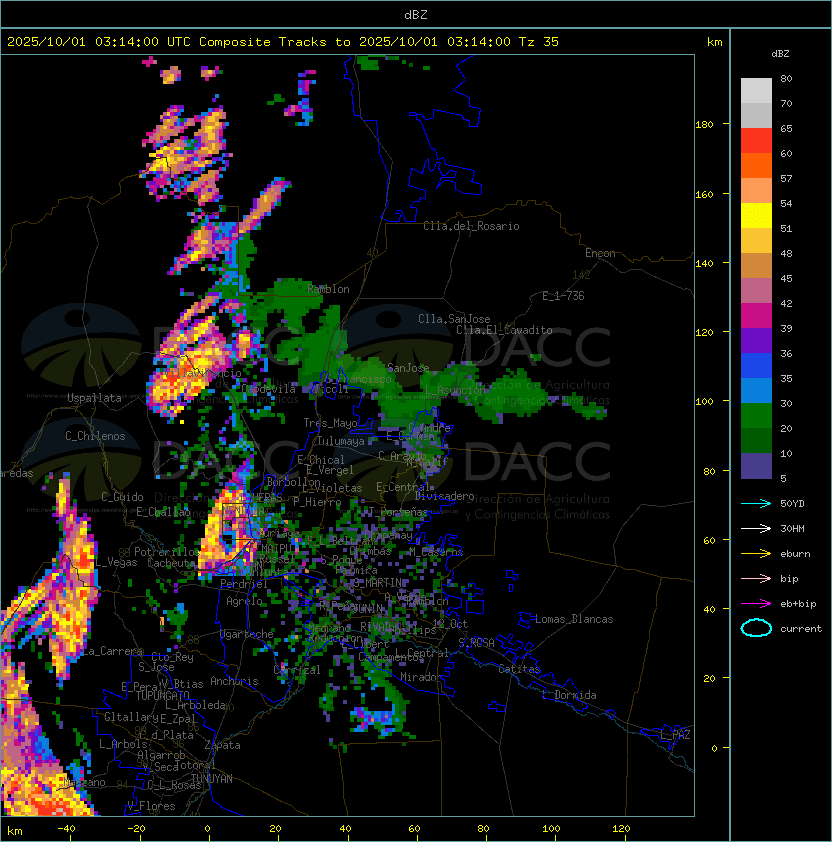Select the red 65 dBZ legend swatch

756,140
